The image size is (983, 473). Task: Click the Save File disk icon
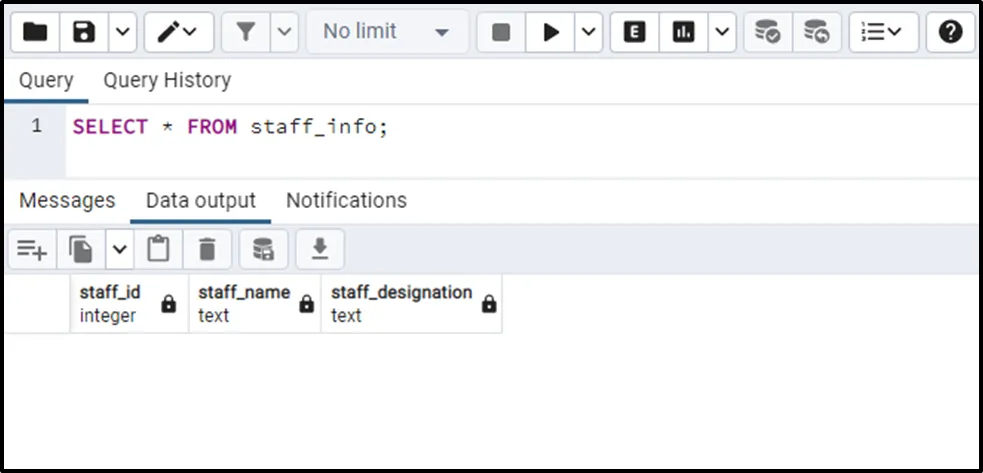coord(85,32)
